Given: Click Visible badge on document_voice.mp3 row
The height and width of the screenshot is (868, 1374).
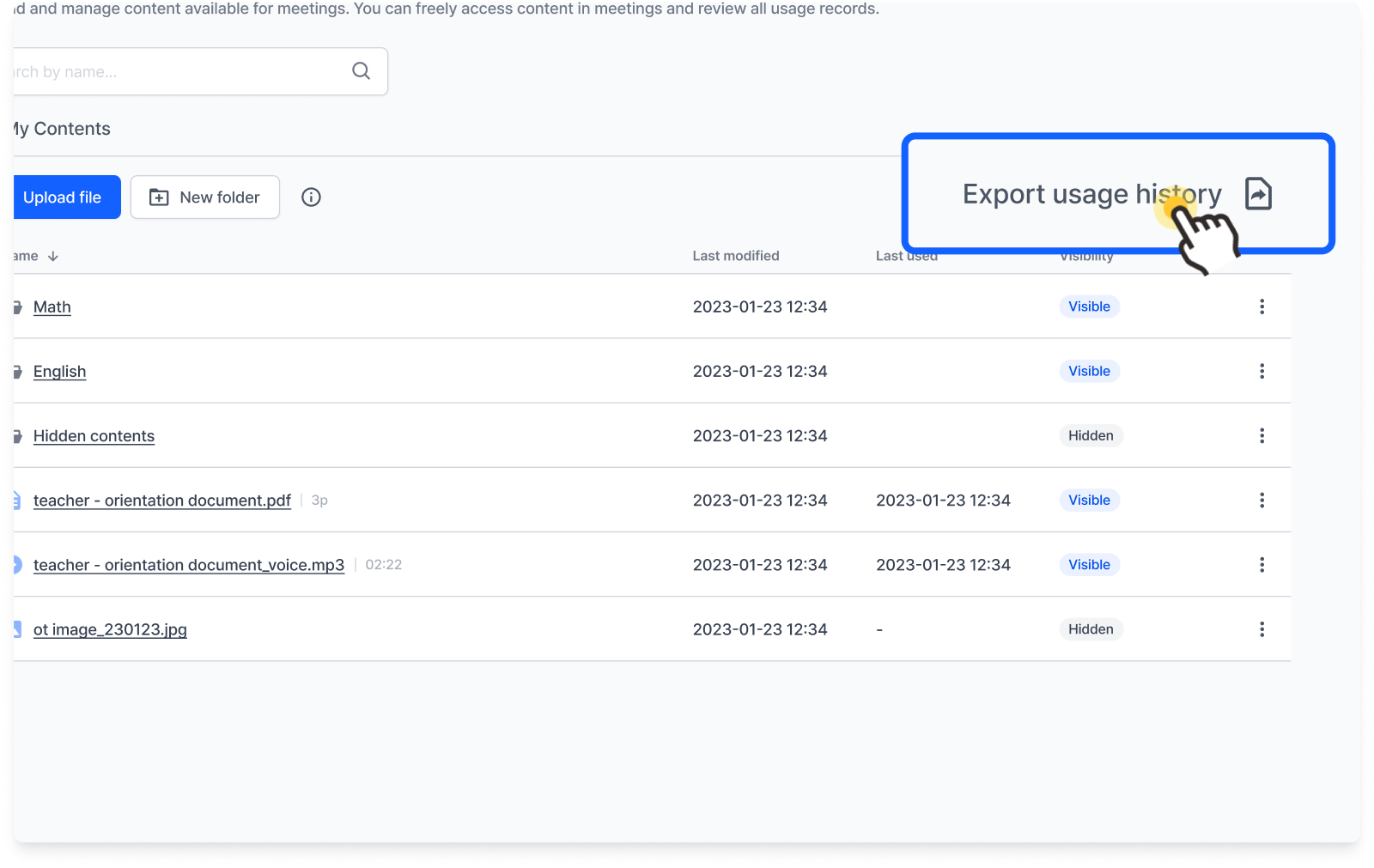Looking at the screenshot, I should pyautogui.click(x=1089, y=564).
